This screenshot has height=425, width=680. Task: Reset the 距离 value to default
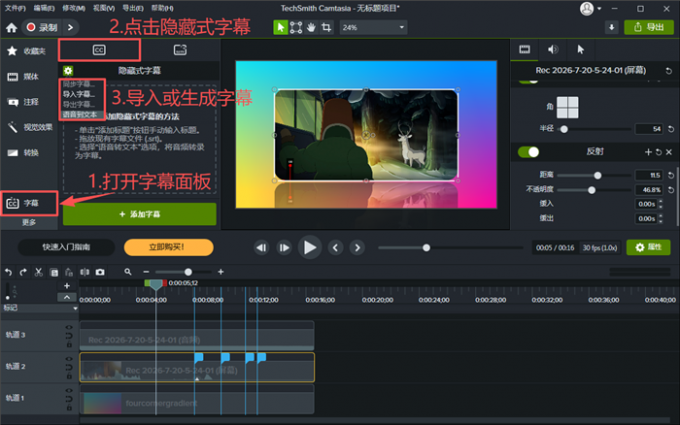coord(671,175)
